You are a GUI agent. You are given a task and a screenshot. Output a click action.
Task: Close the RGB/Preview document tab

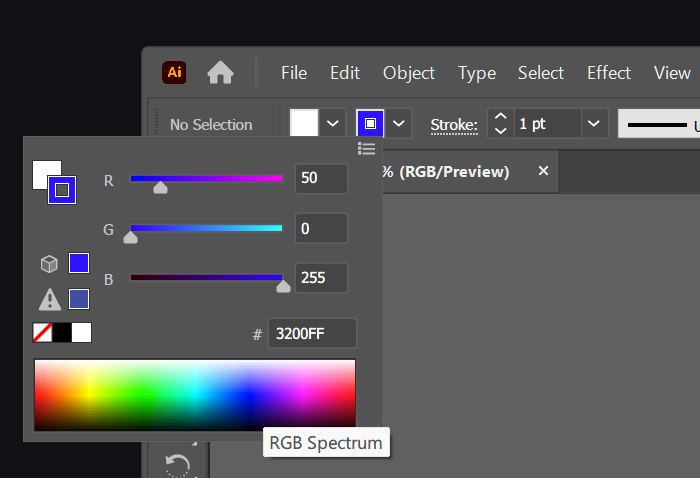point(543,171)
